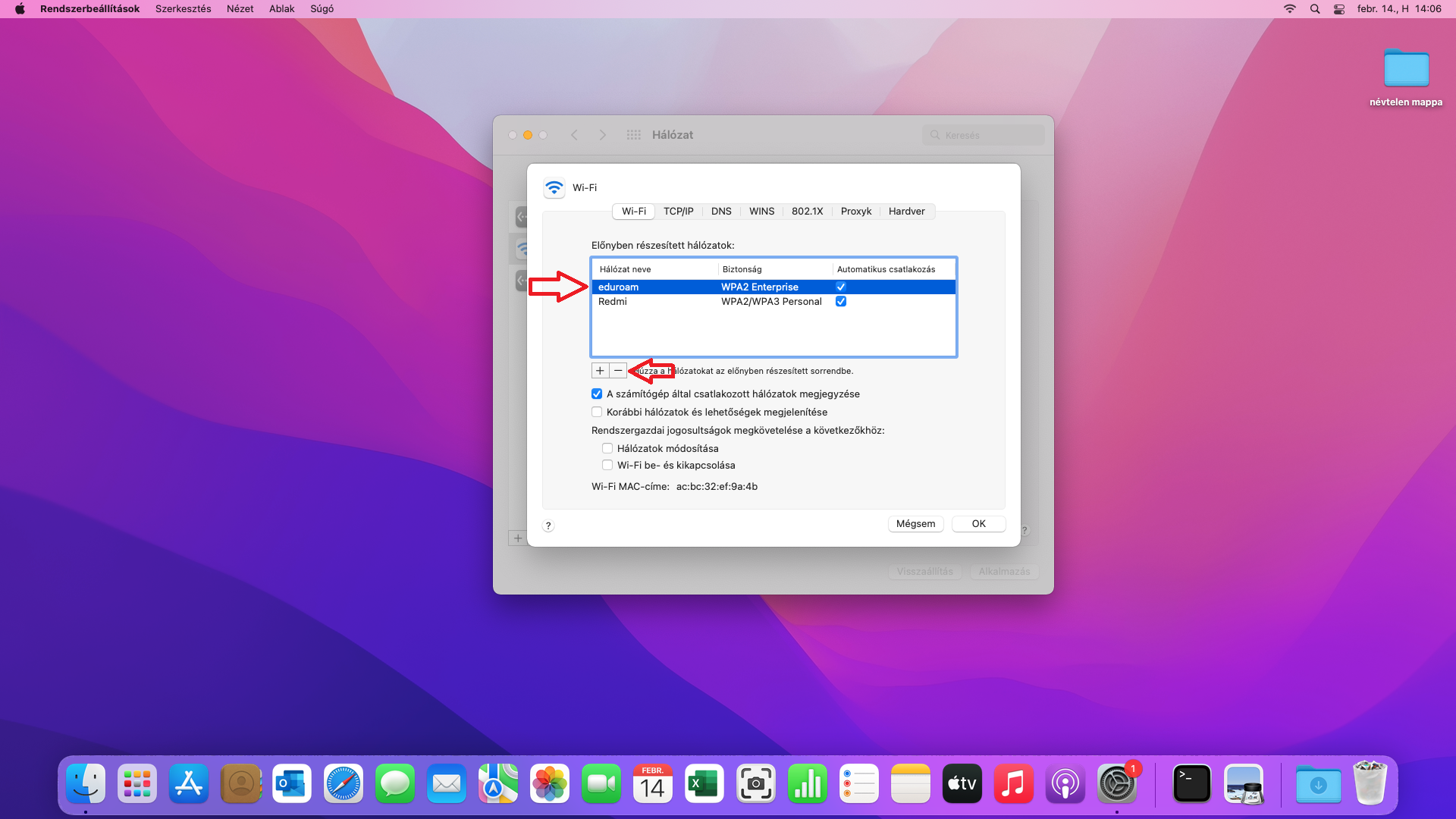This screenshot has width=1456, height=819.
Task: Check Hálózatok módosítása admin requirement
Action: [x=607, y=449]
